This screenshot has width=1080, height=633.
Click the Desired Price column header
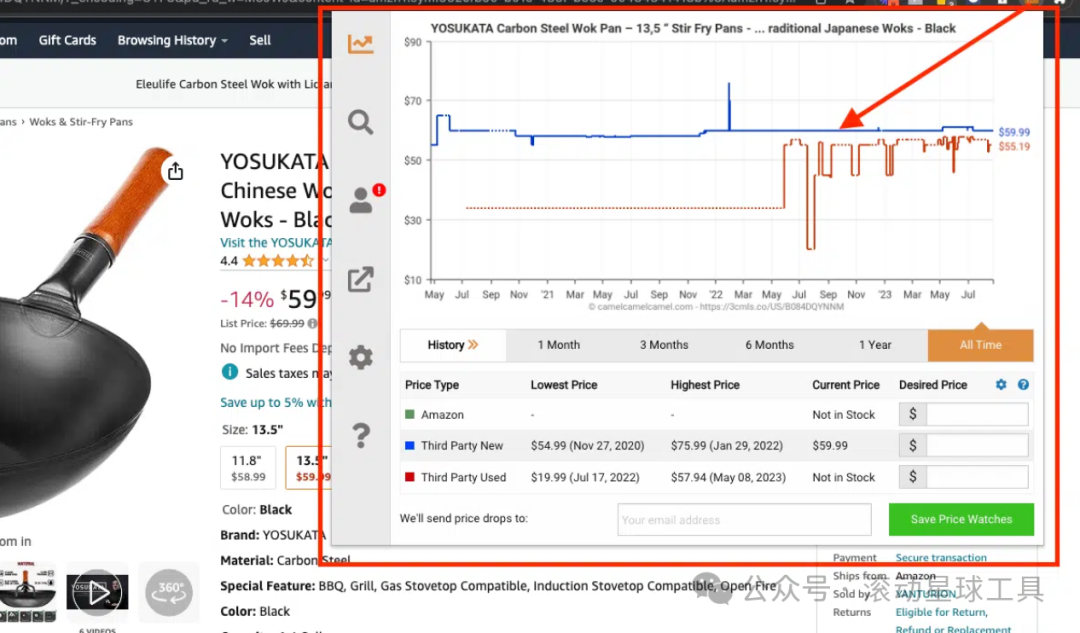[x=933, y=385]
